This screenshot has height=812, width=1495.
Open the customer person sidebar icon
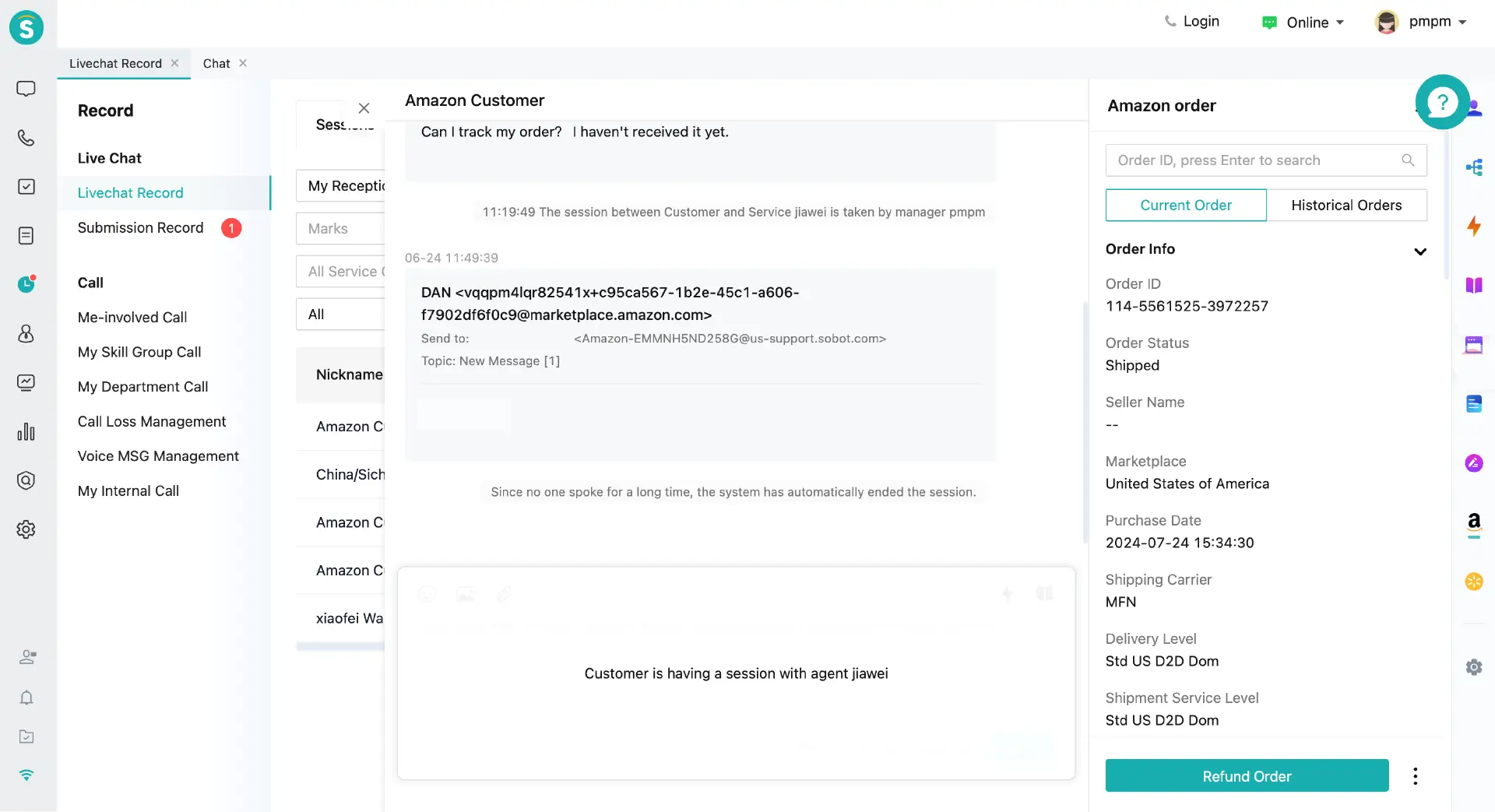coord(26,334)
